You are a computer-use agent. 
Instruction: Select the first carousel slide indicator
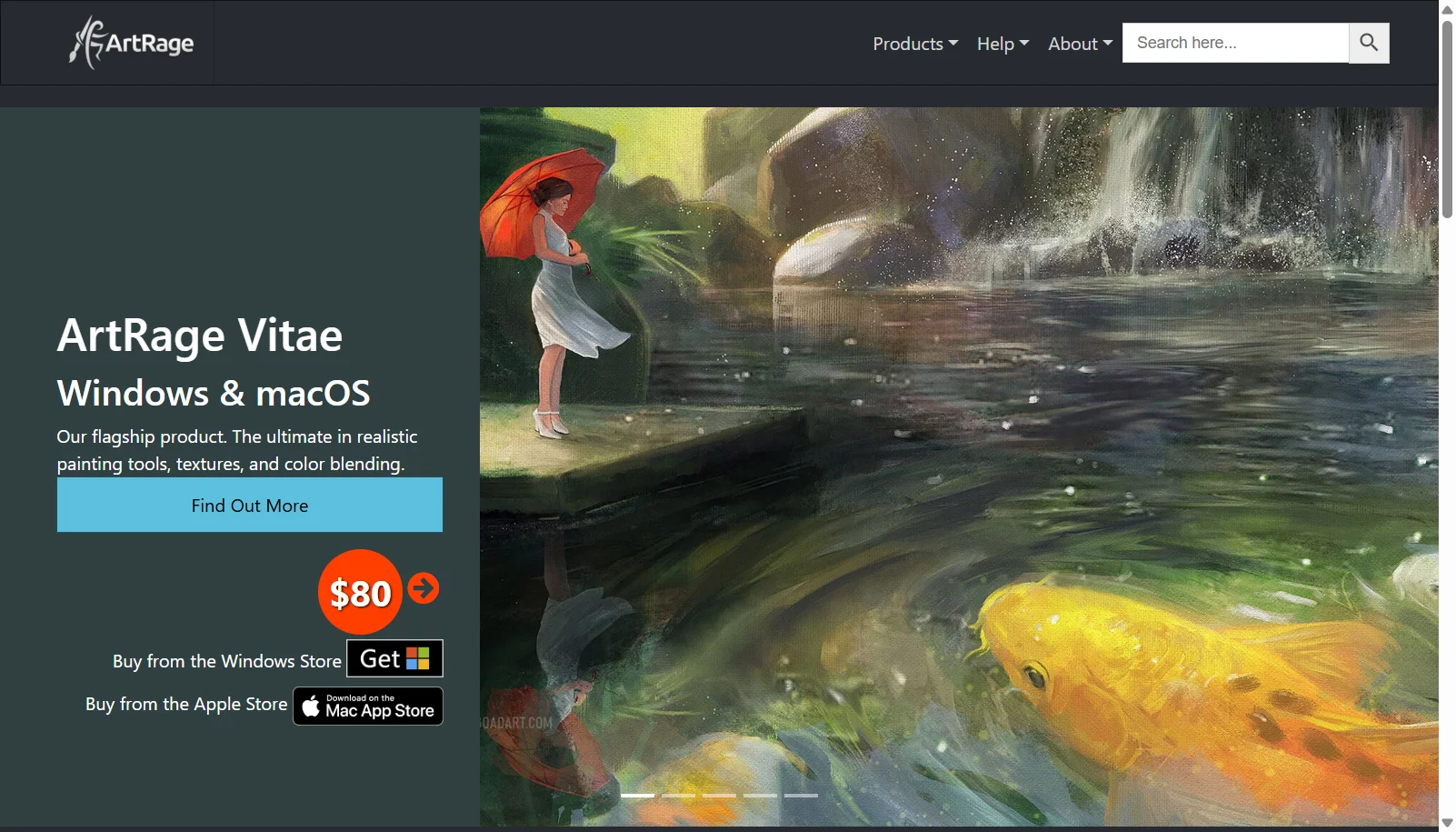coord(637,796)
